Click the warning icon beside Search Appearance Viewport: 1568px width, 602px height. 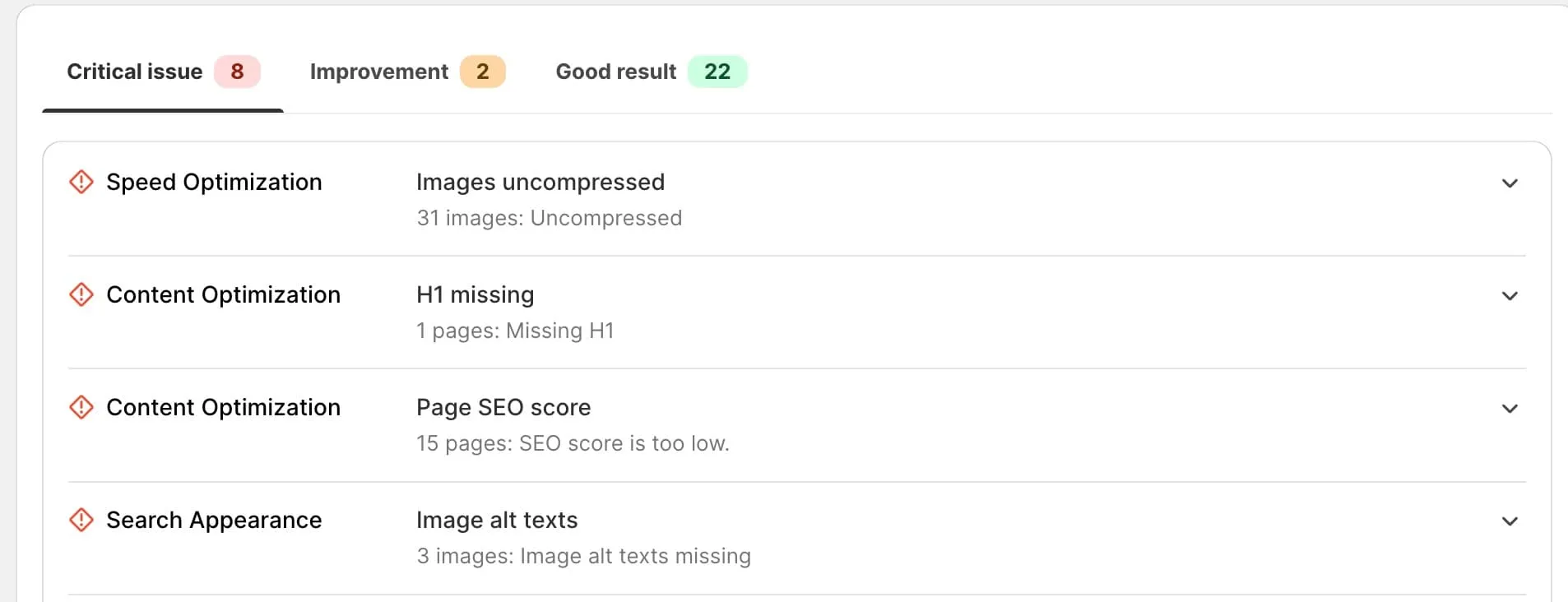[81, 520]
